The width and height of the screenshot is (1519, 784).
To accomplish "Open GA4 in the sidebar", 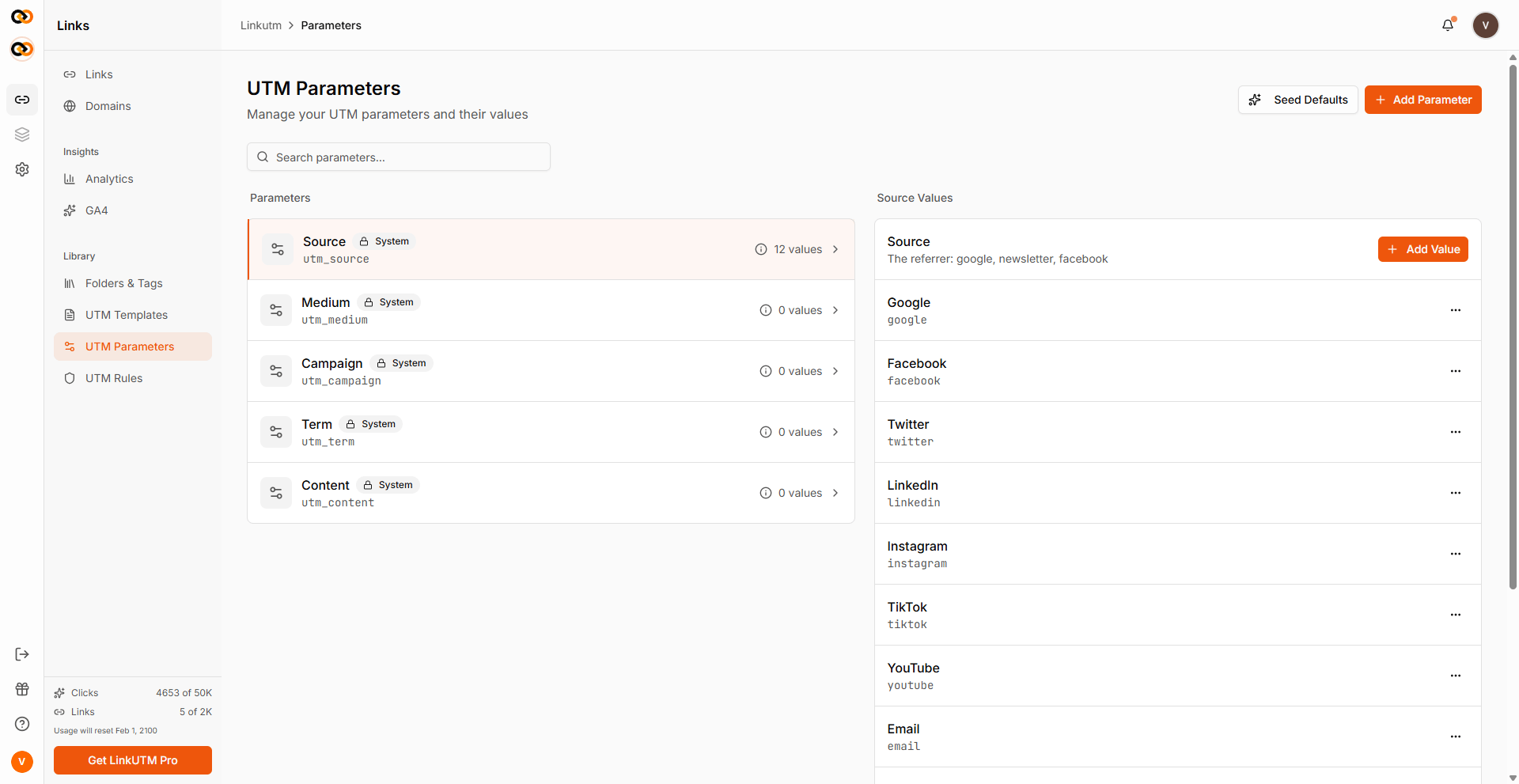I will click(x=133, y=210).
